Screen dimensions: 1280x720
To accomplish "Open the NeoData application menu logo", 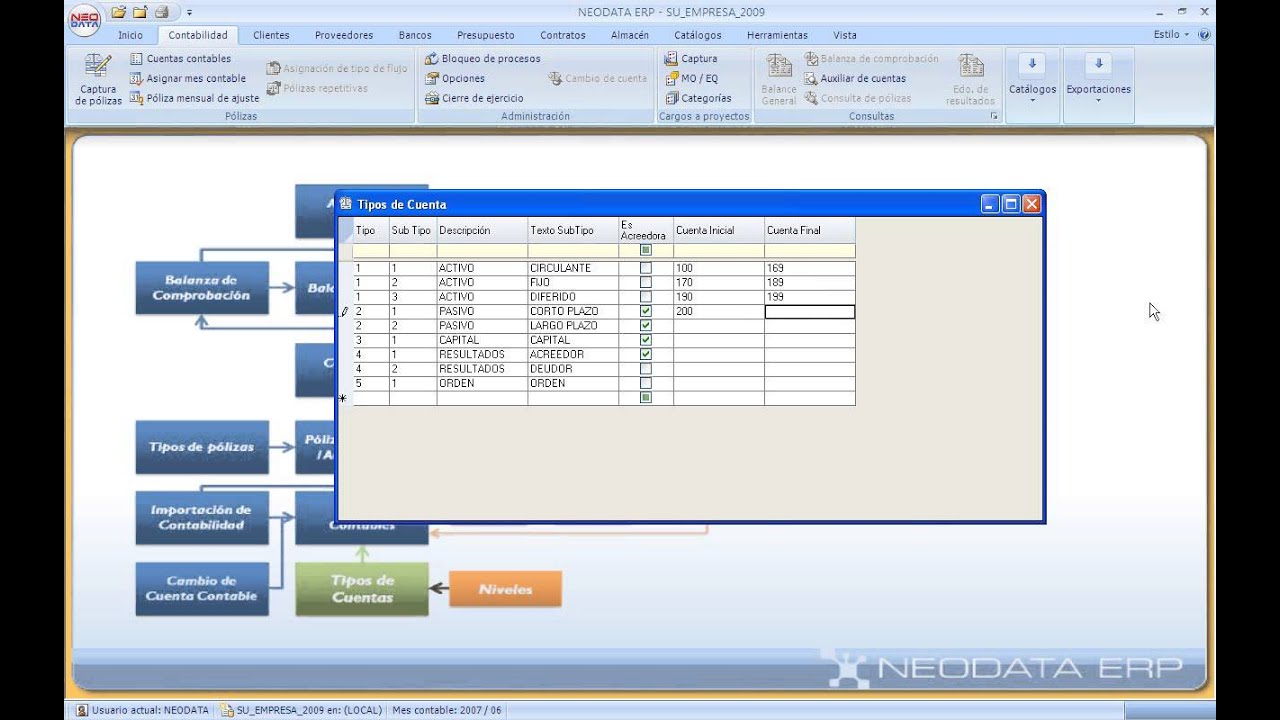I will click(85, 18).
